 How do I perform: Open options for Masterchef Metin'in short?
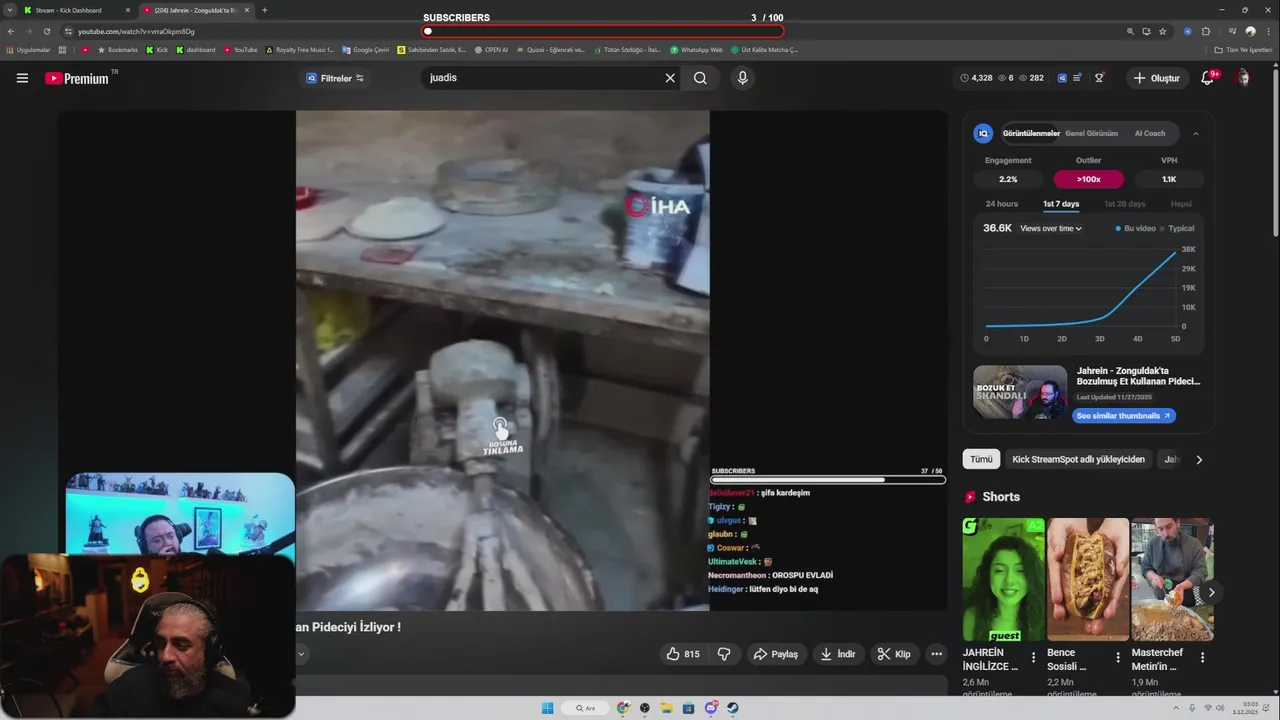[x=1202, y=658]
